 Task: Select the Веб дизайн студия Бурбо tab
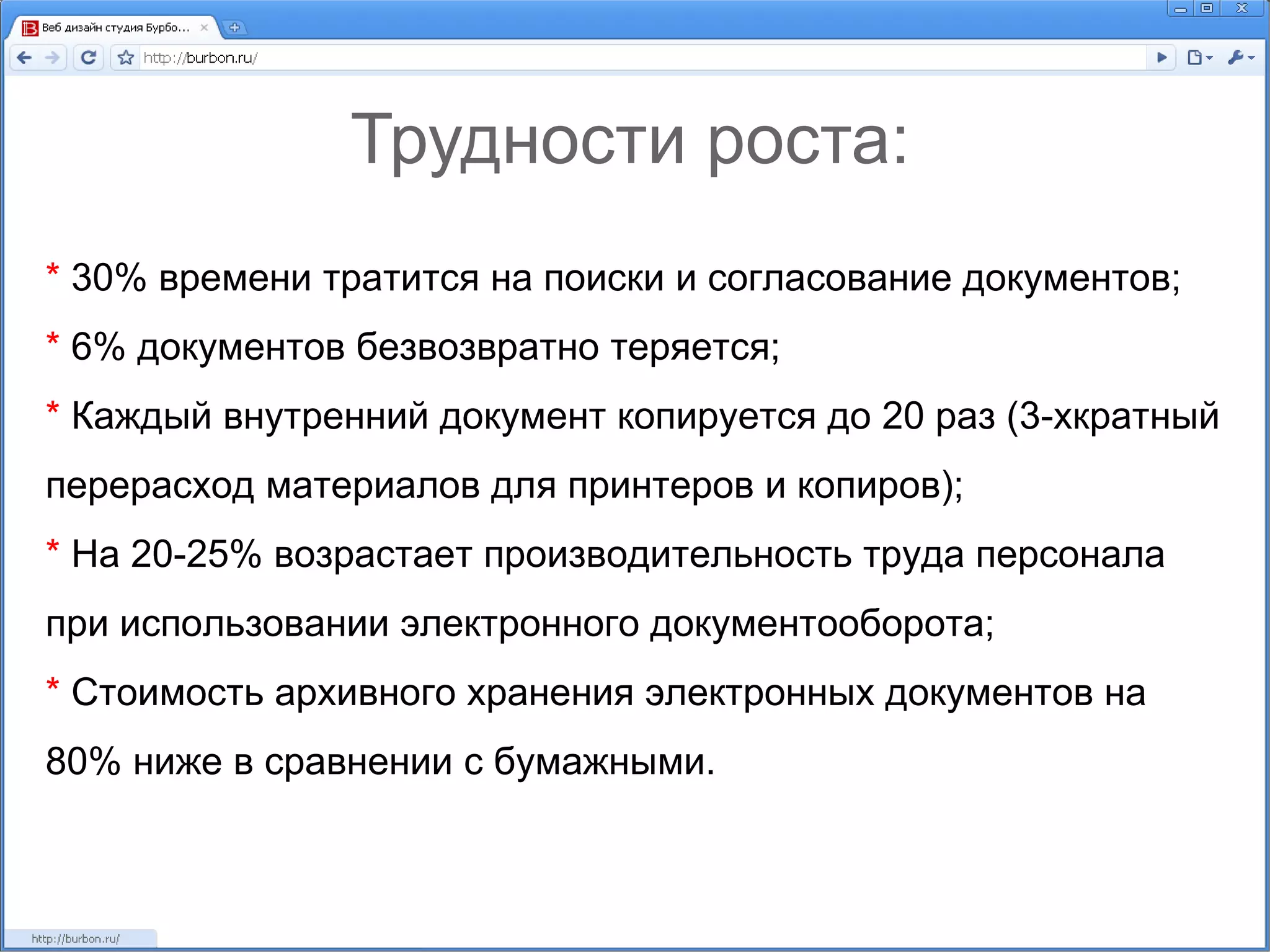(115, 27)
